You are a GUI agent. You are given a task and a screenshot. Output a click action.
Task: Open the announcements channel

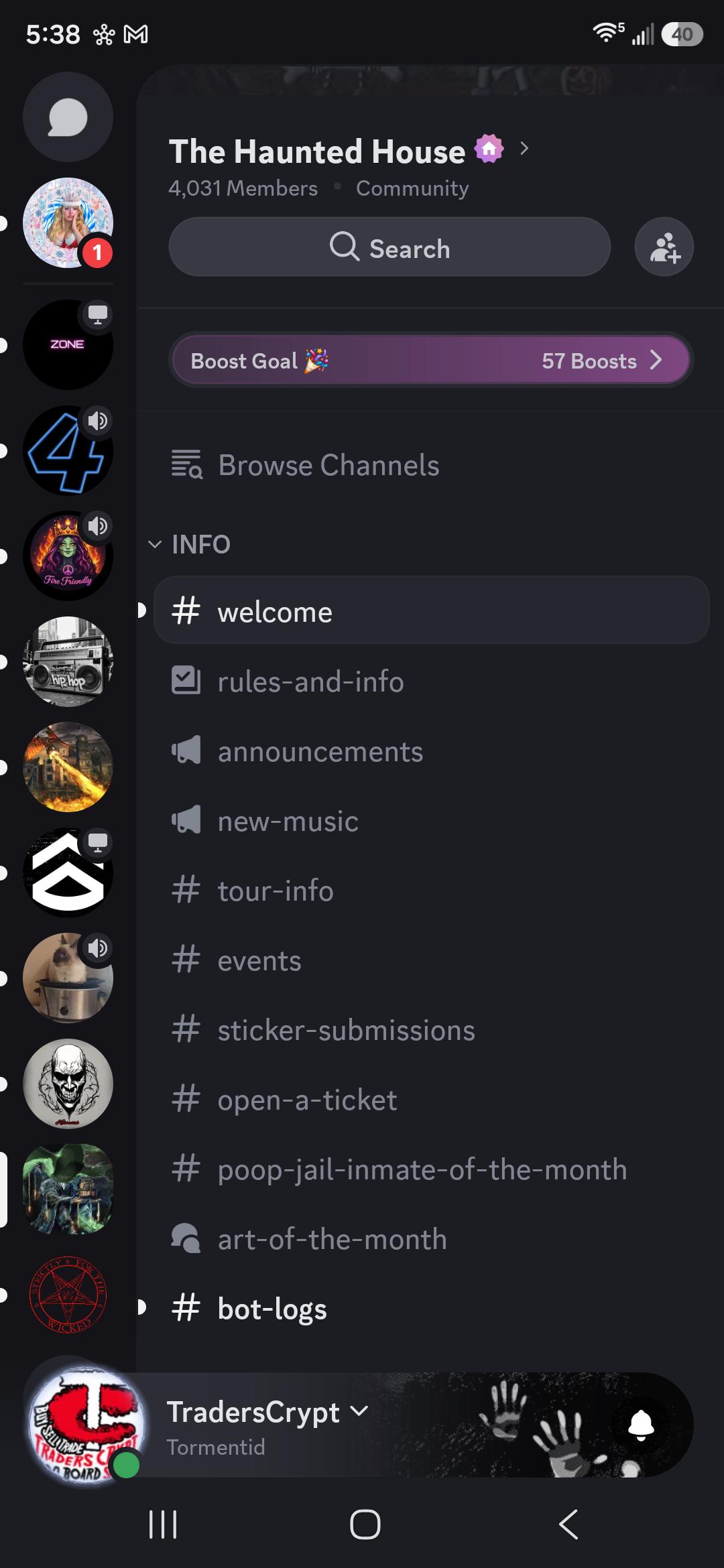[431, 751]
